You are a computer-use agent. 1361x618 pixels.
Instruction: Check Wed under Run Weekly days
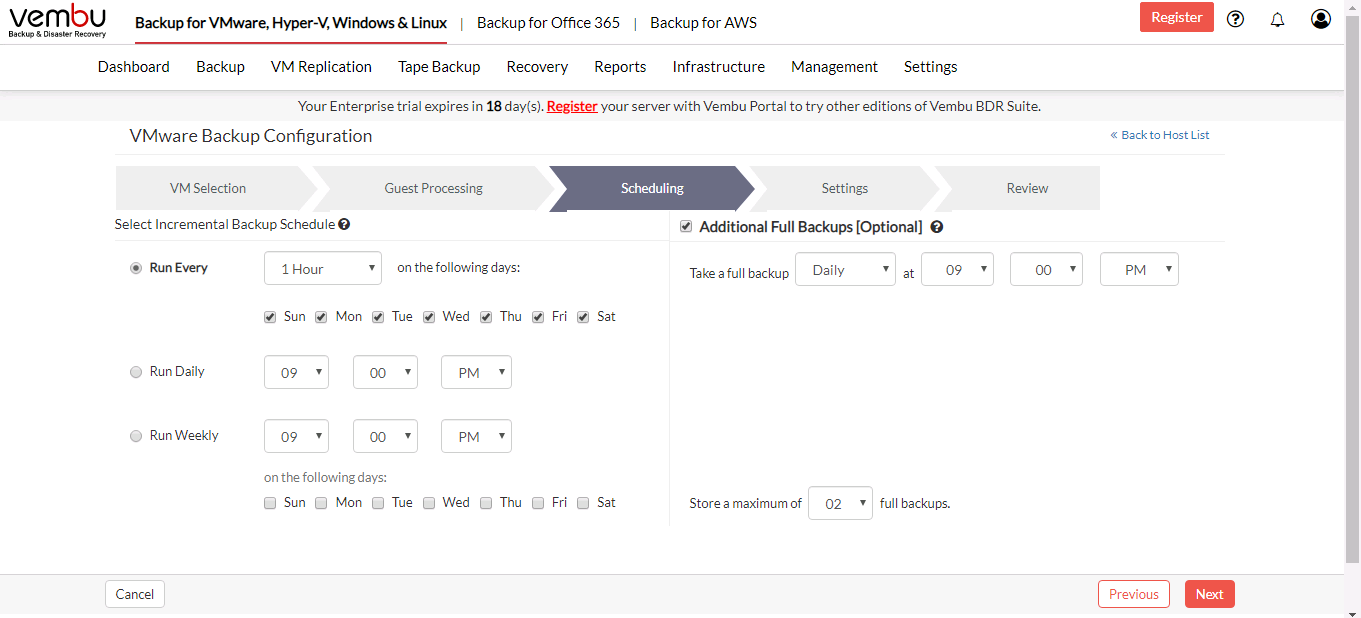[429, 503]
